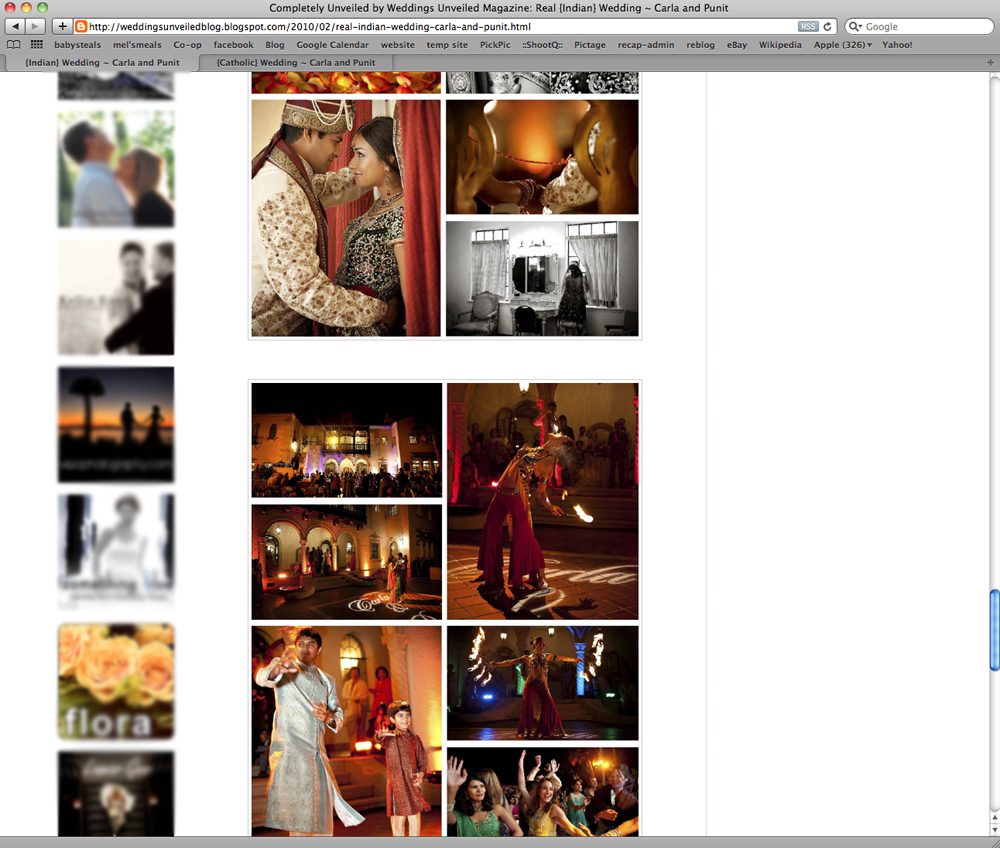Open Top Sites grid icon
1000x848 pixels.
click(36, 45)
